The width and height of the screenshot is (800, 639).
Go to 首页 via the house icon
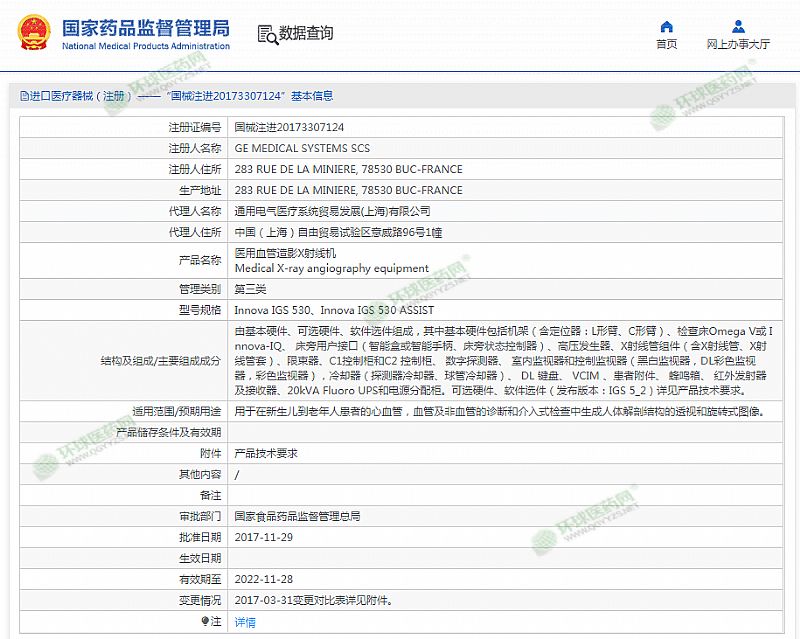tap(666, 26)
